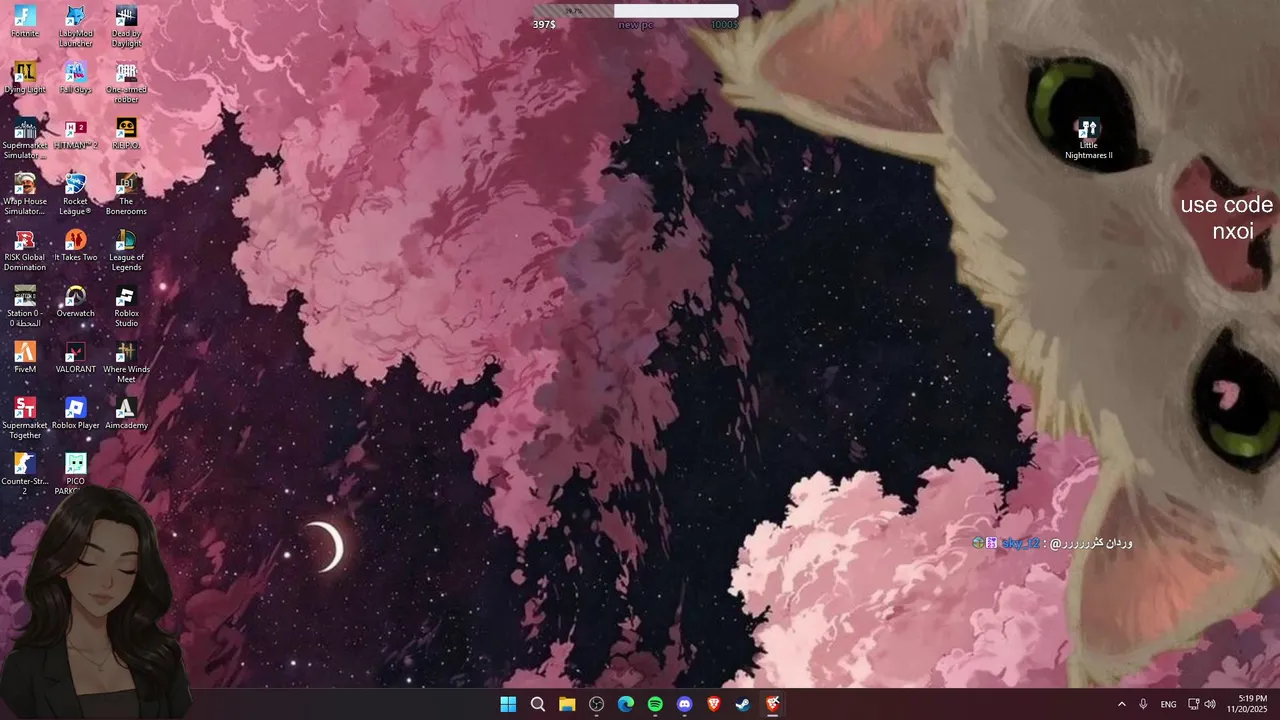Select the Overwatch desktop icon
1280x720 pixels.
coord(75,301)
